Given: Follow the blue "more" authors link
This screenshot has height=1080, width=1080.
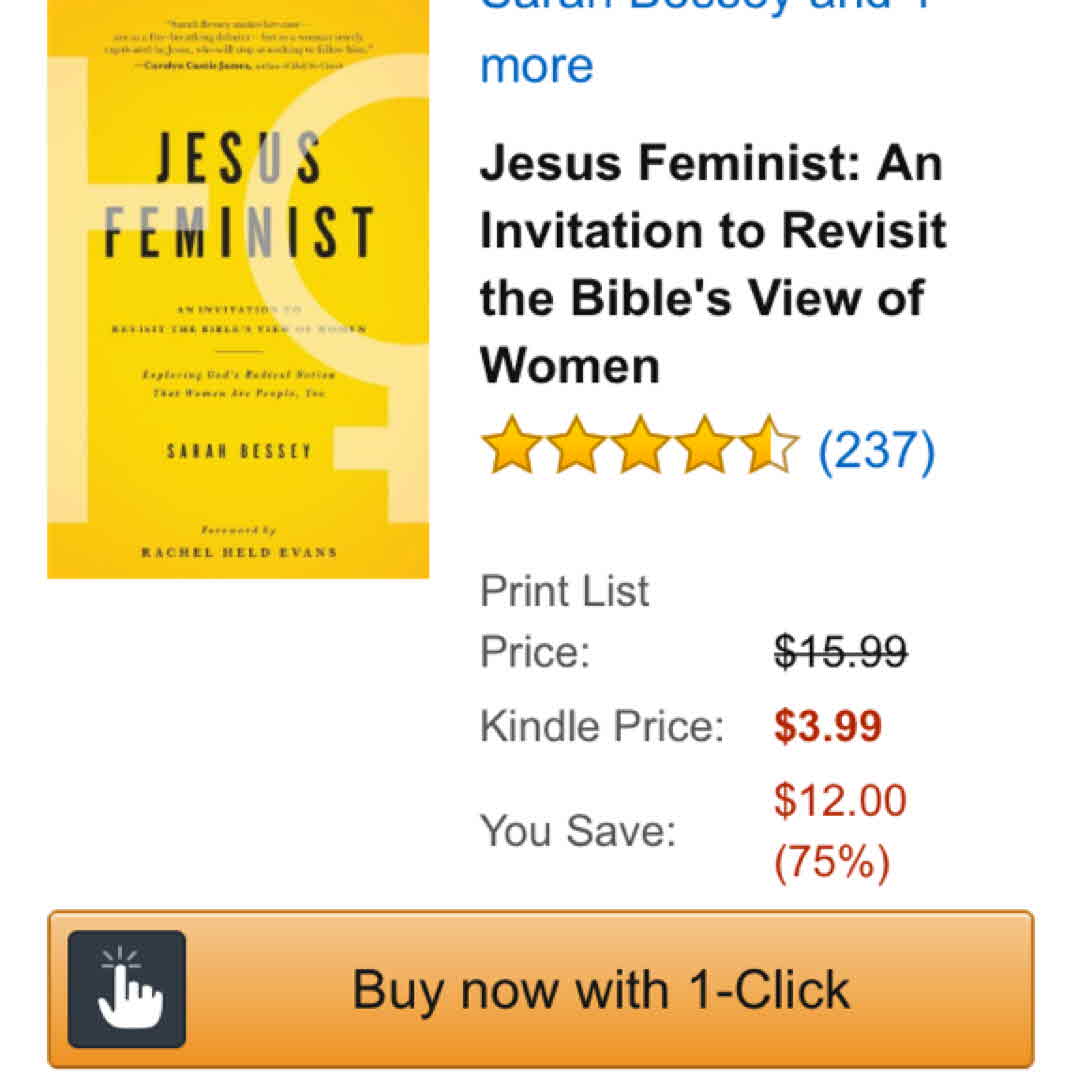Looking at the screenshot, I should click(x=537, y=64).
